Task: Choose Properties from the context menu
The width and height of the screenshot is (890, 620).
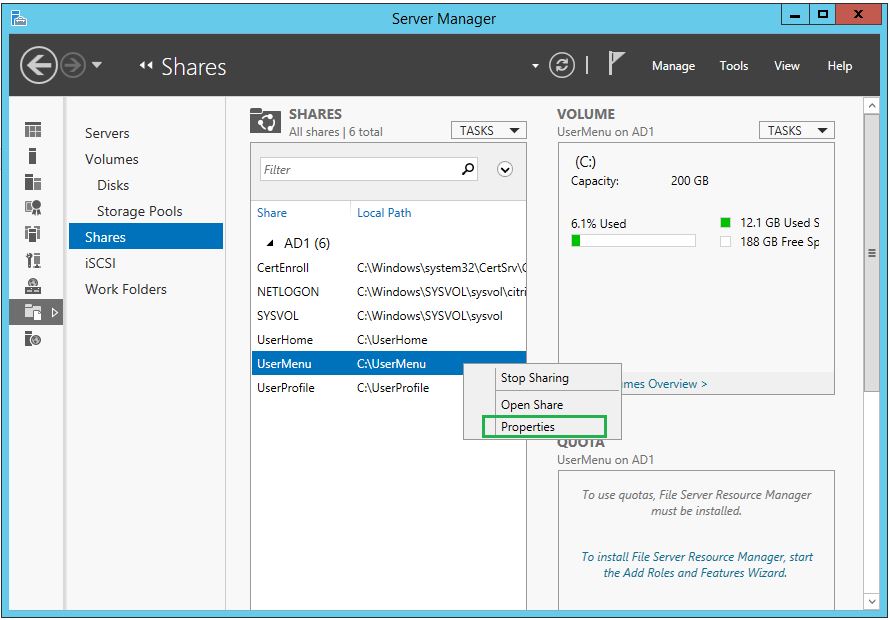Action: point(528,427)
